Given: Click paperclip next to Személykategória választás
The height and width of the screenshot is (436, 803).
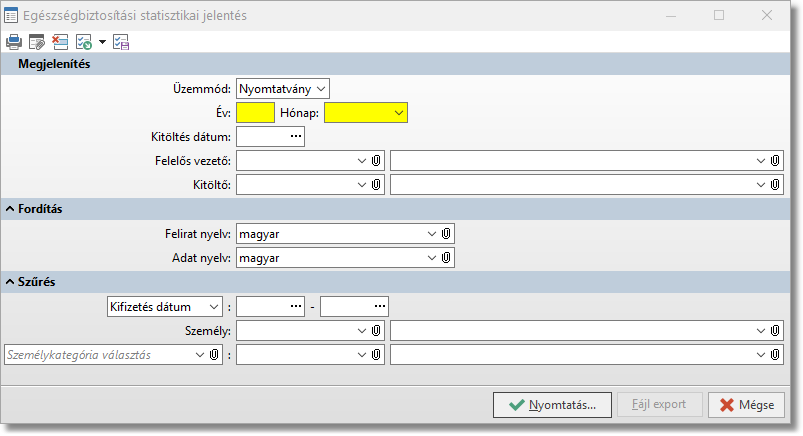Looking at the screenshot, I should [x=214, y=354].
